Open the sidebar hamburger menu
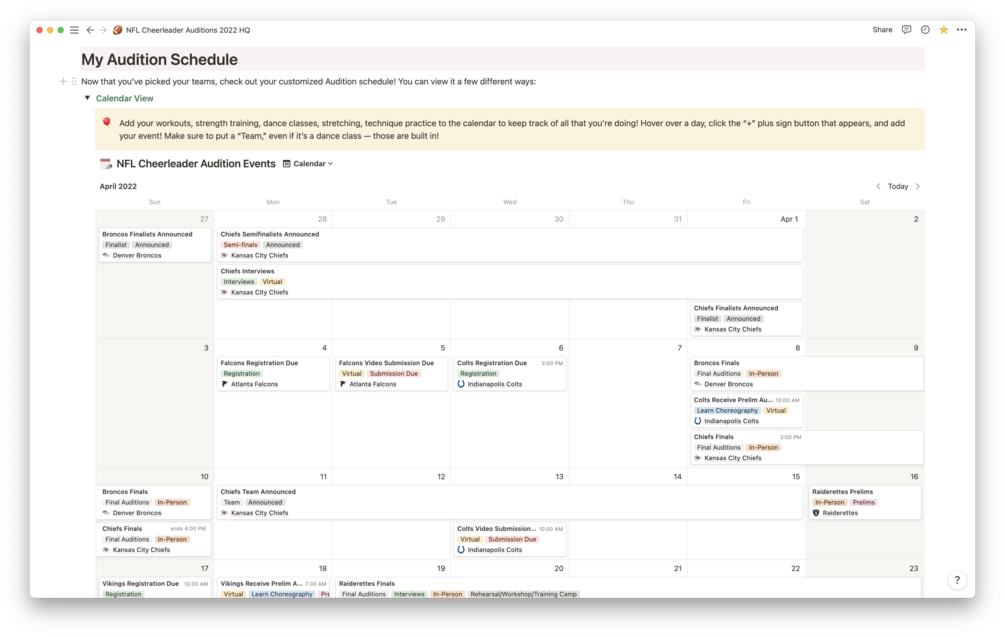1005x637 pixels. (74, 30)
